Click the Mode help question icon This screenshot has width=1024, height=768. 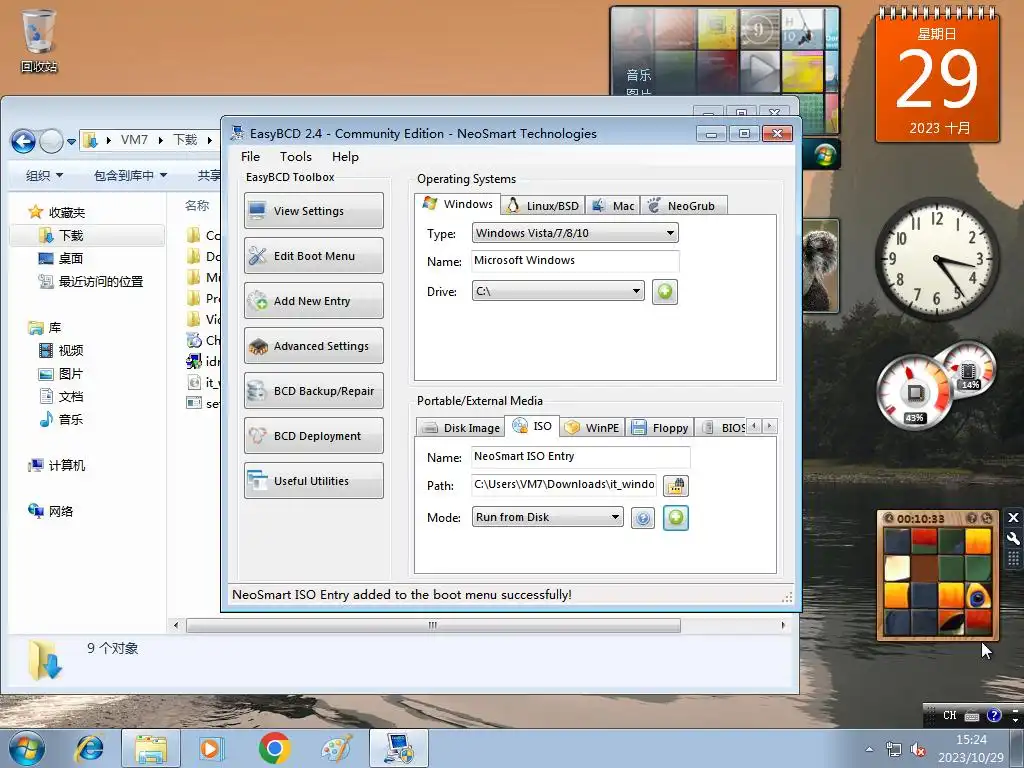pyautogui.click(x=643, y=519)
